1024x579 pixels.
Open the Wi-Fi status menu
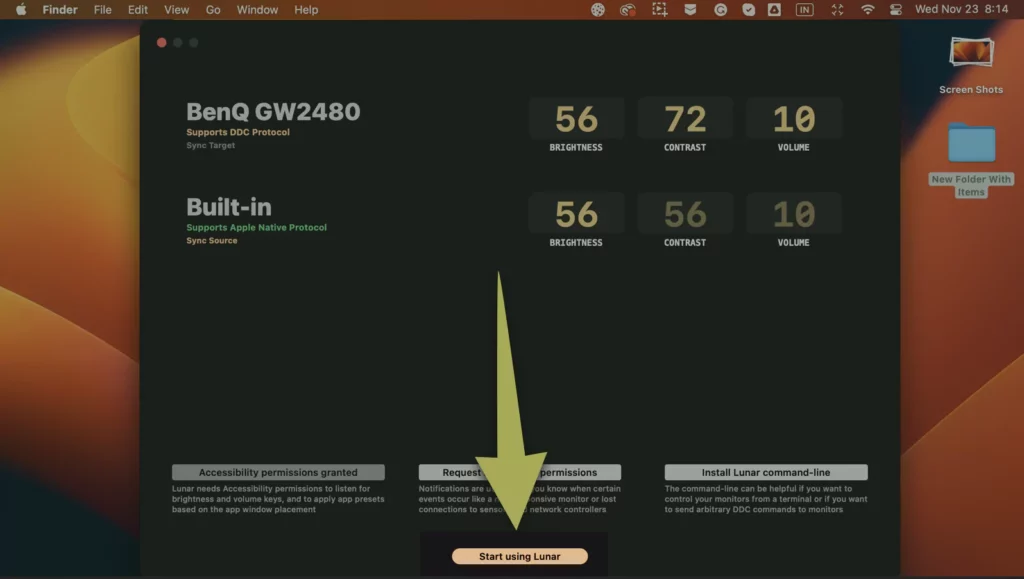tap(867, 10)
